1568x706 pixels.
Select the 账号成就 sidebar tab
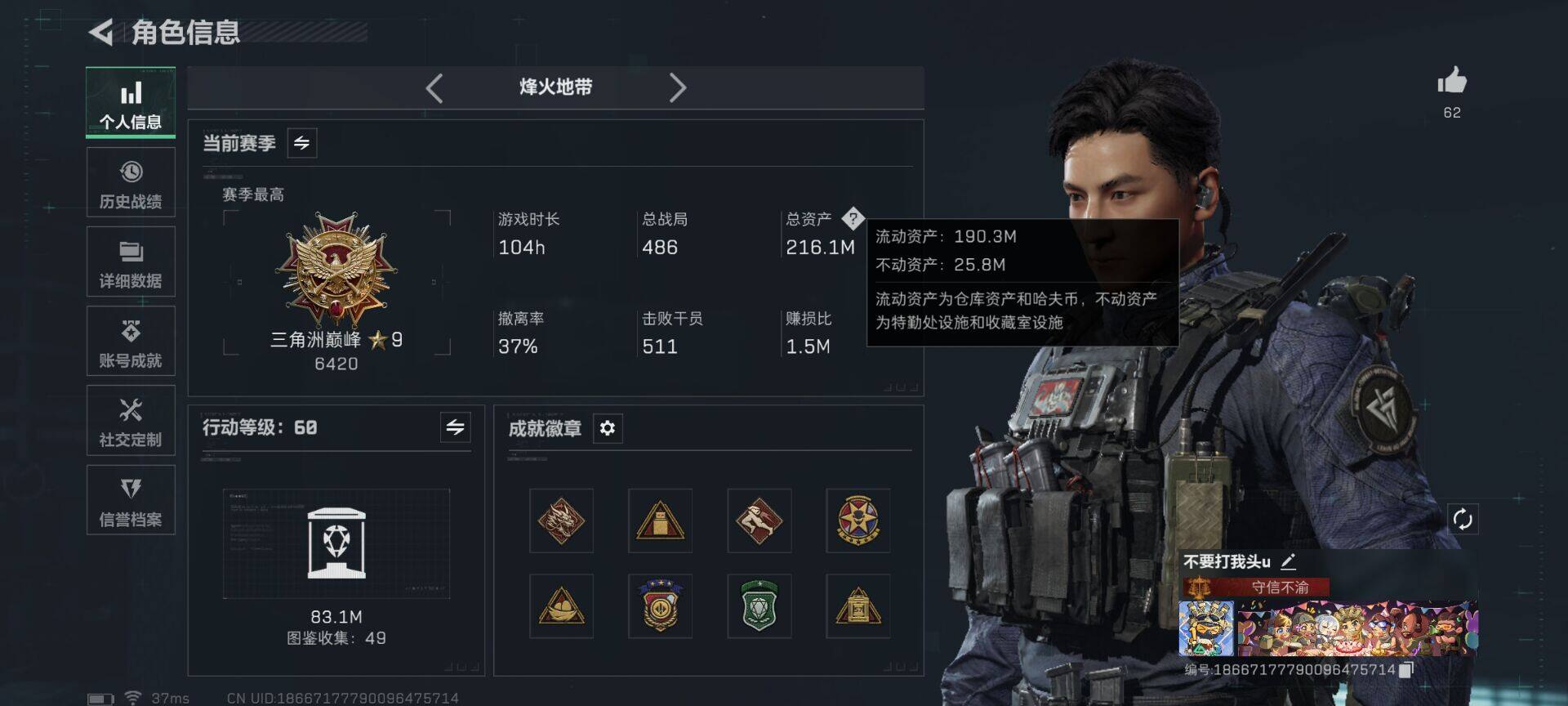131,342
